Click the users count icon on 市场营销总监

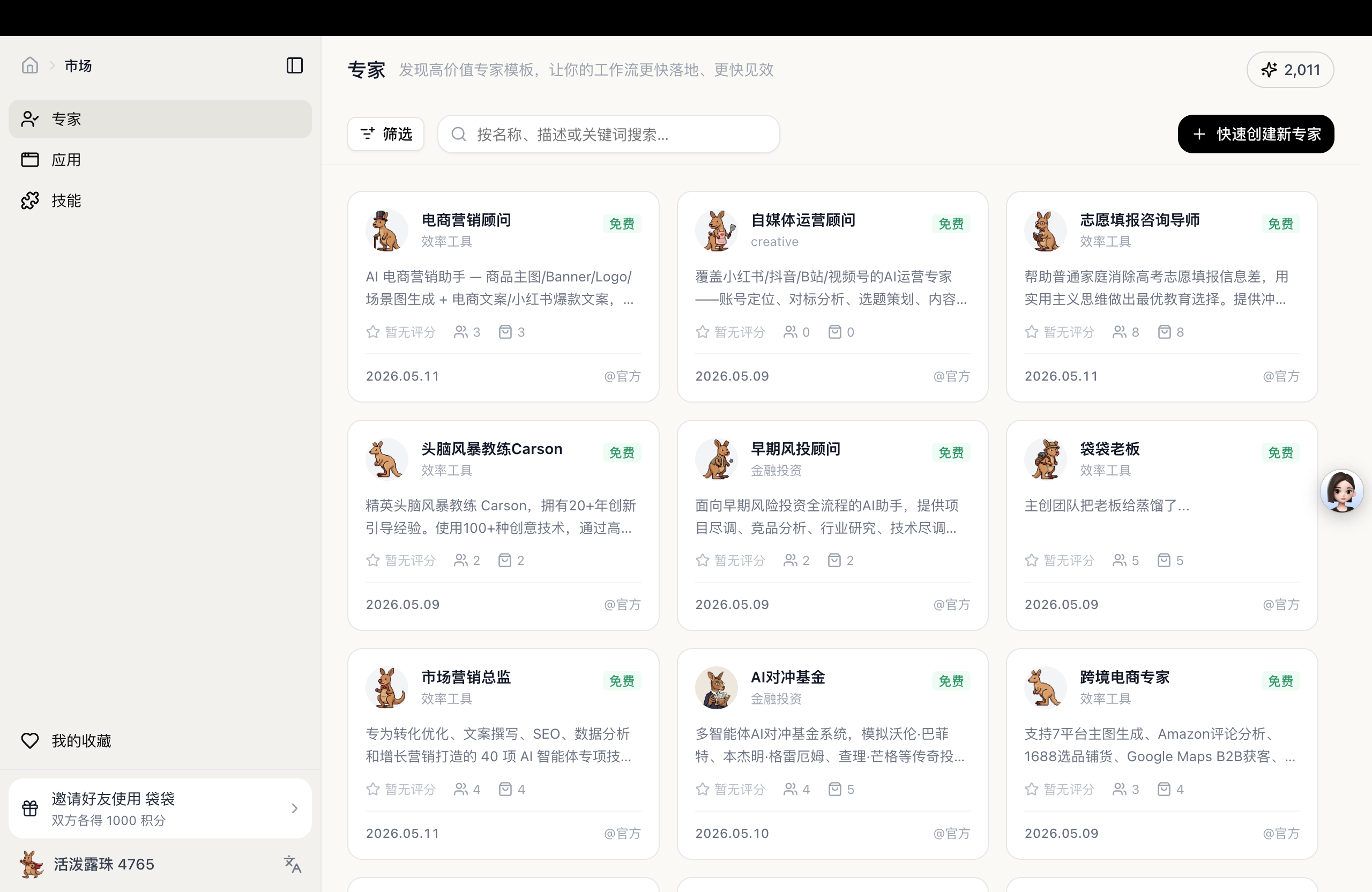[460, 789]
